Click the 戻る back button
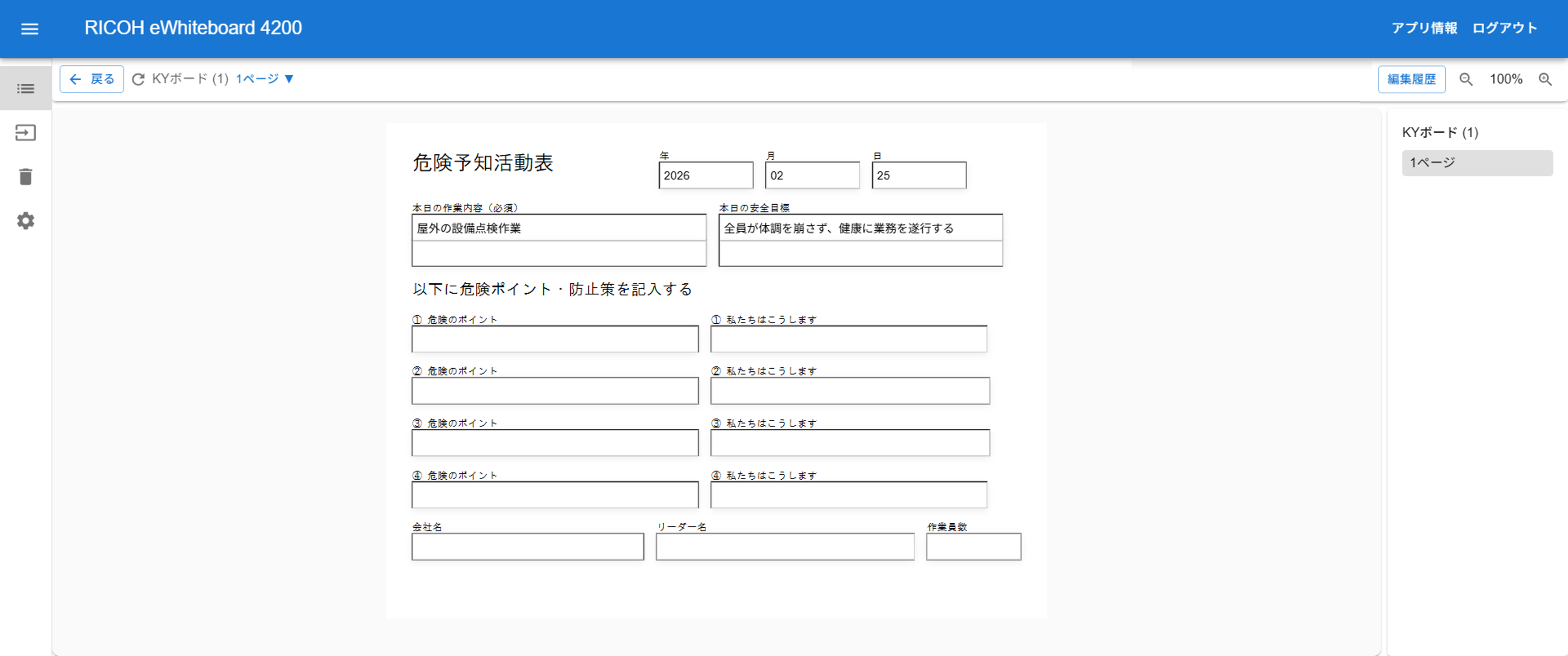 [92, 79]
